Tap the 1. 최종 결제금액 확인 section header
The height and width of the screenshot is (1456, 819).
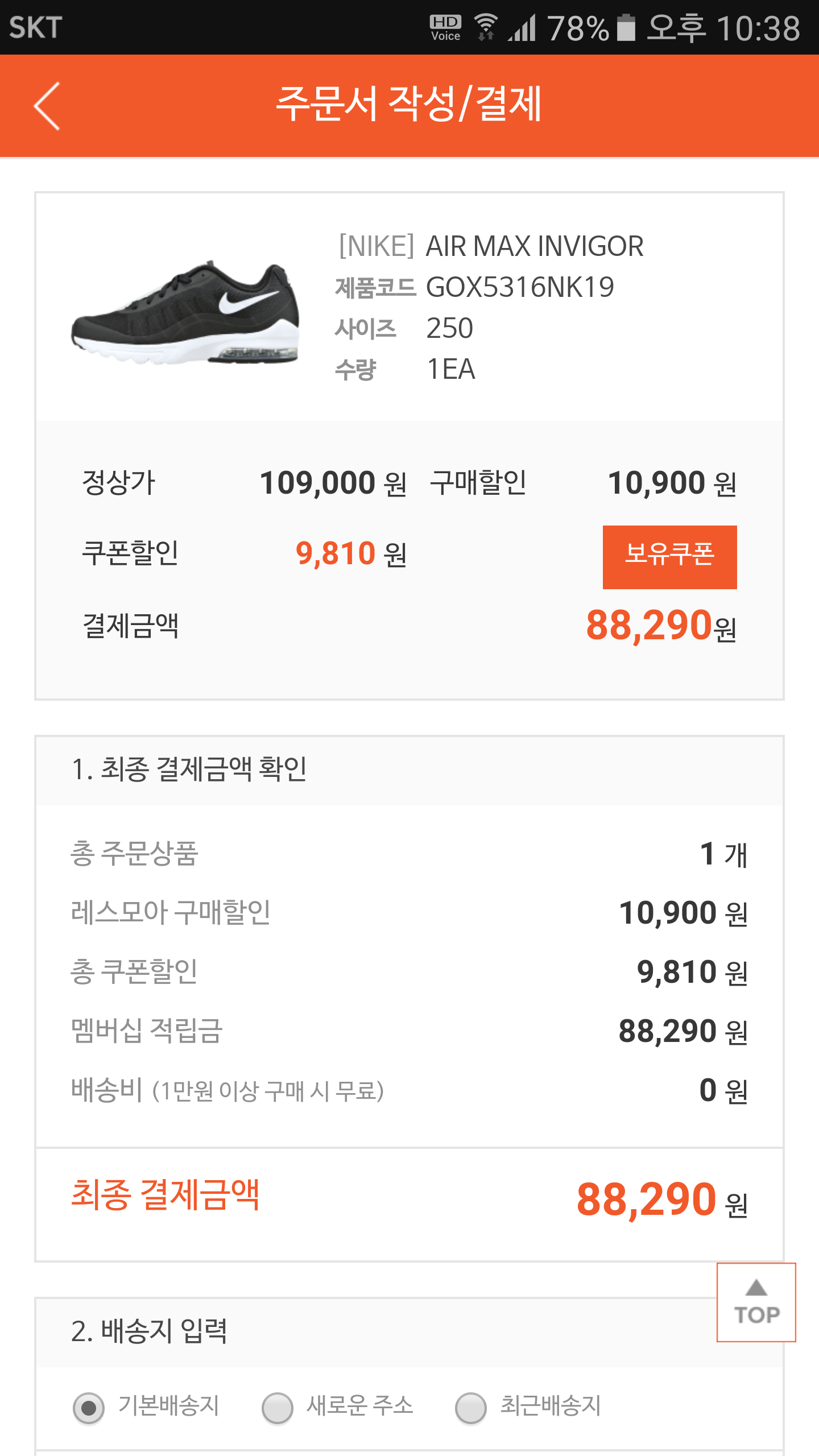189,770
